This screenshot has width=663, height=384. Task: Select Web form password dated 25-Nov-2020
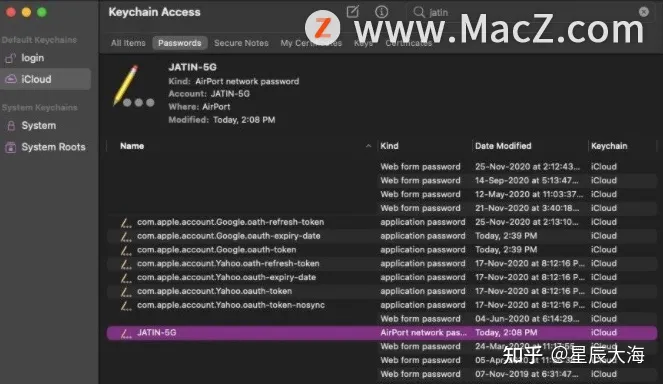pyautogui.click(x=382, y=167)
